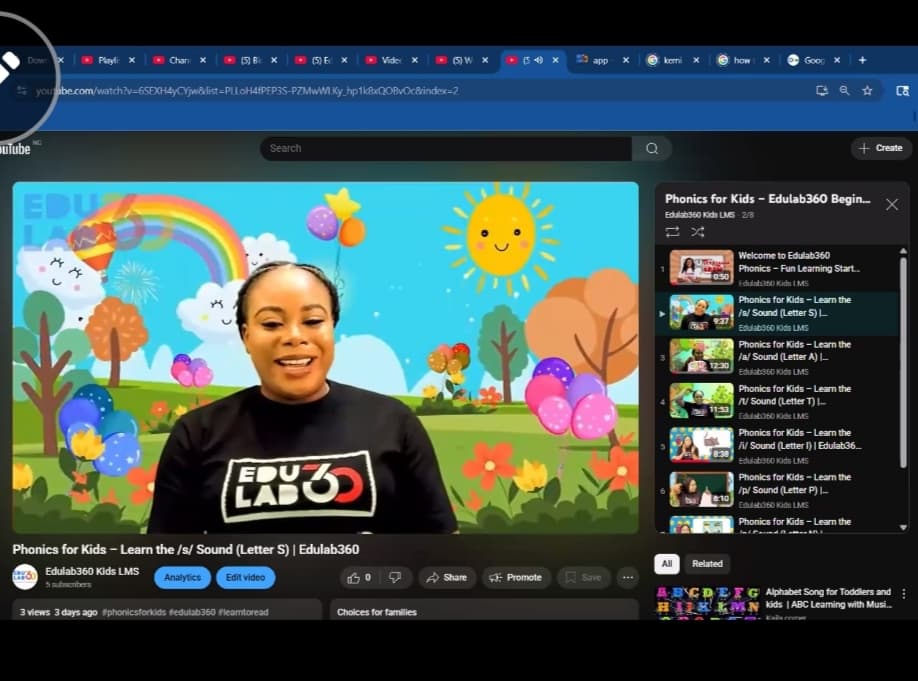The height and width of the screenshot is (681, 918).
Task: Play the /t/ Sound (Letter T) video
Action: click(x=779, y=401)
